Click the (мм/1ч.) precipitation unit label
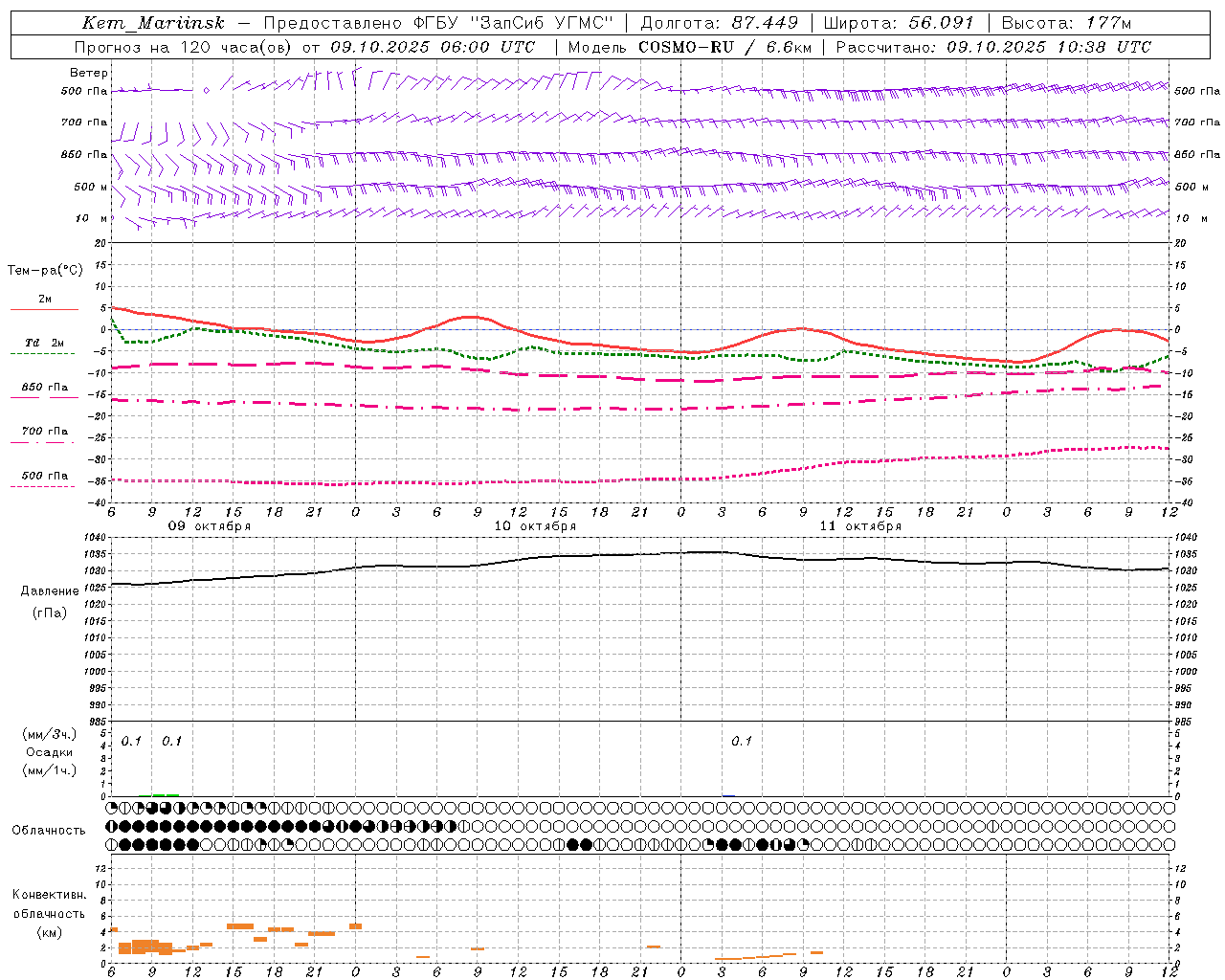This screenshot has width=1225, height=980. [x=50, y=770]
